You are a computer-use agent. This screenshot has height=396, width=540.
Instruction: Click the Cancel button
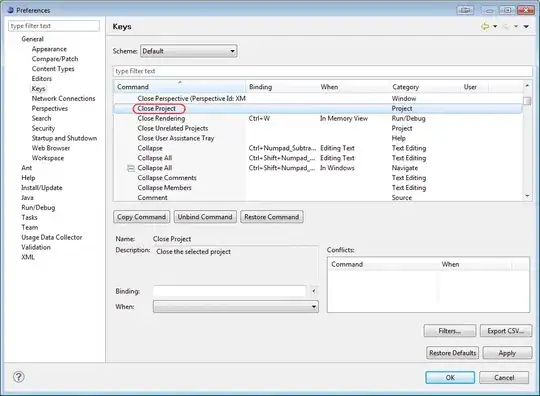[504, 377]
